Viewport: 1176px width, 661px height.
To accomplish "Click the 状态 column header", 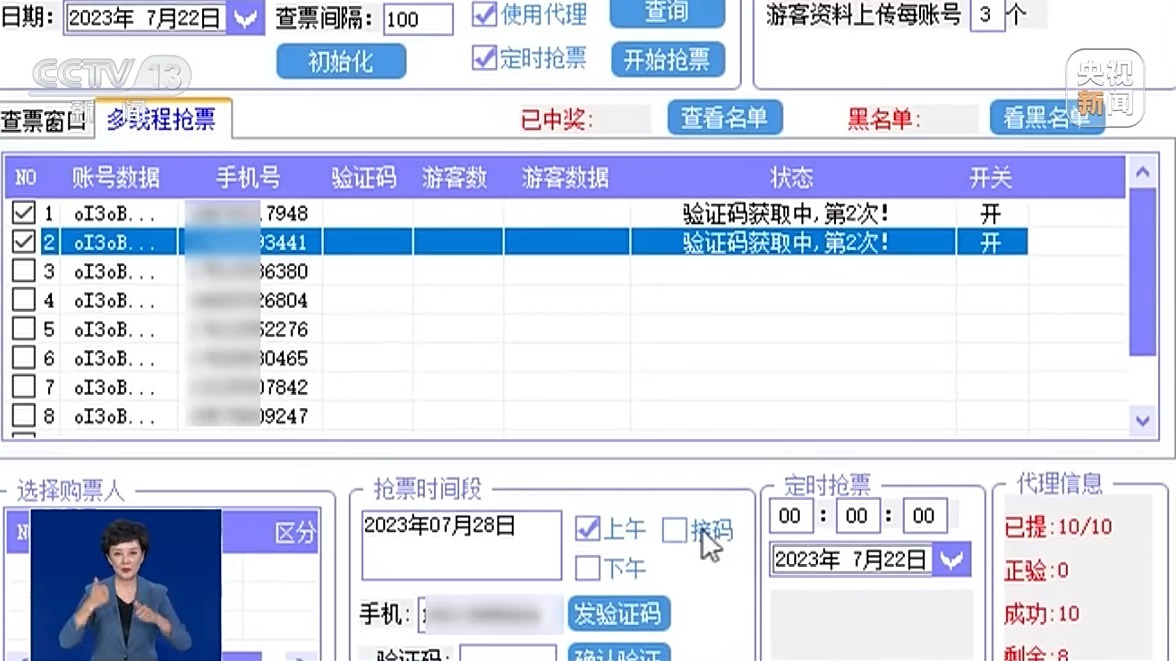I will (x=791, y=178).
